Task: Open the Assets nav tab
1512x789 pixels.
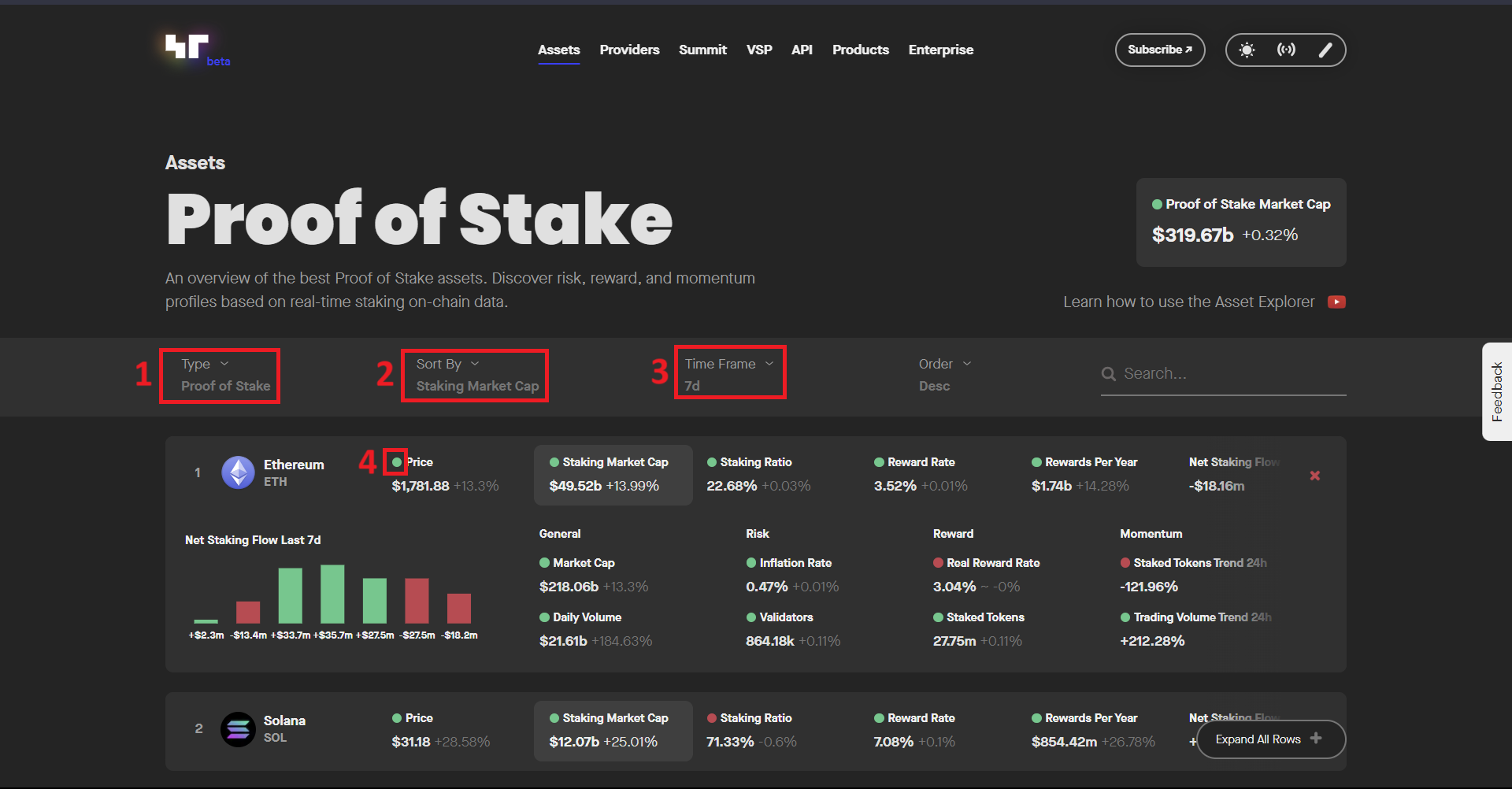Action: pyautogui.click(x=558, y=50)
